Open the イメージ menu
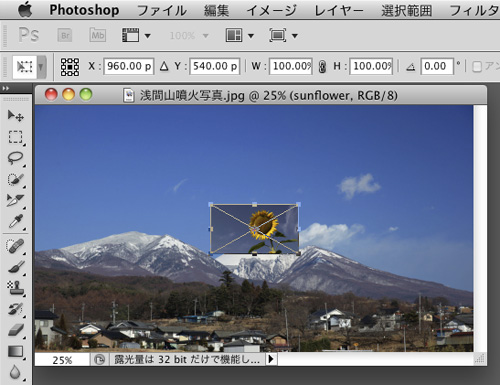The height and width of the screenshot is (385, 500). click(x=271, y=10)
